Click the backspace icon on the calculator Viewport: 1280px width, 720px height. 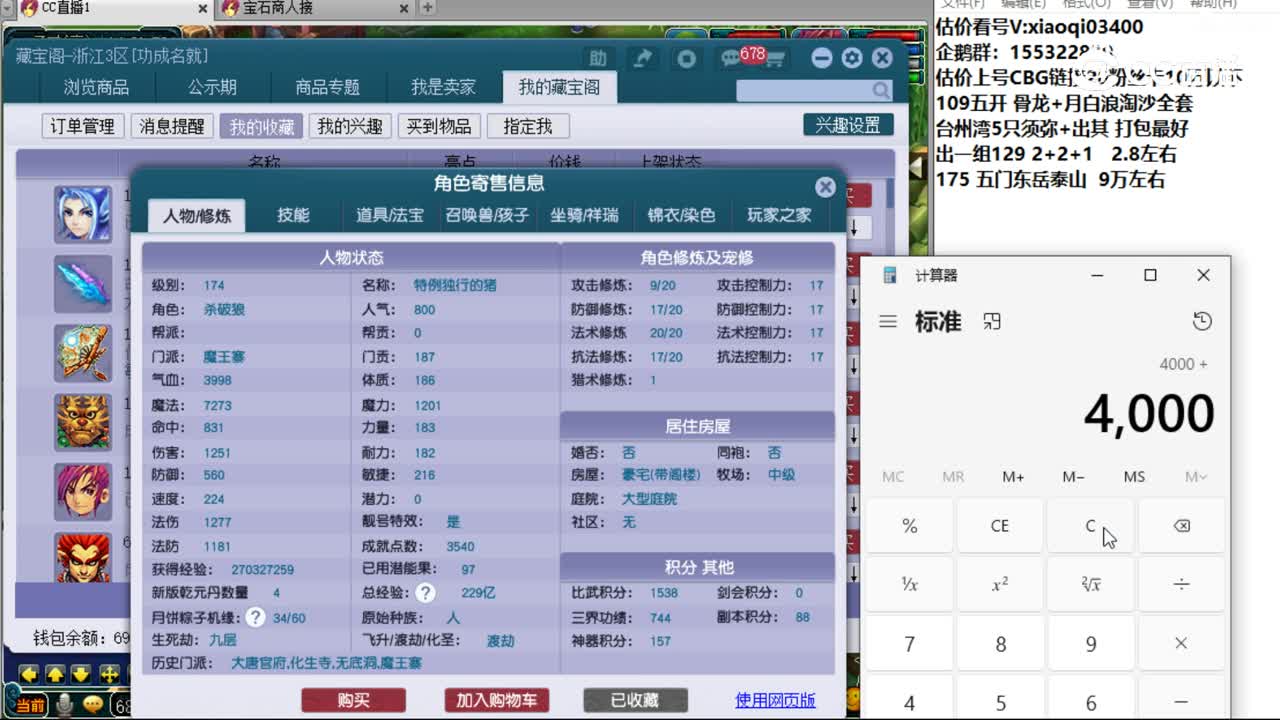pyautogui.click(x=1182, y=526)
